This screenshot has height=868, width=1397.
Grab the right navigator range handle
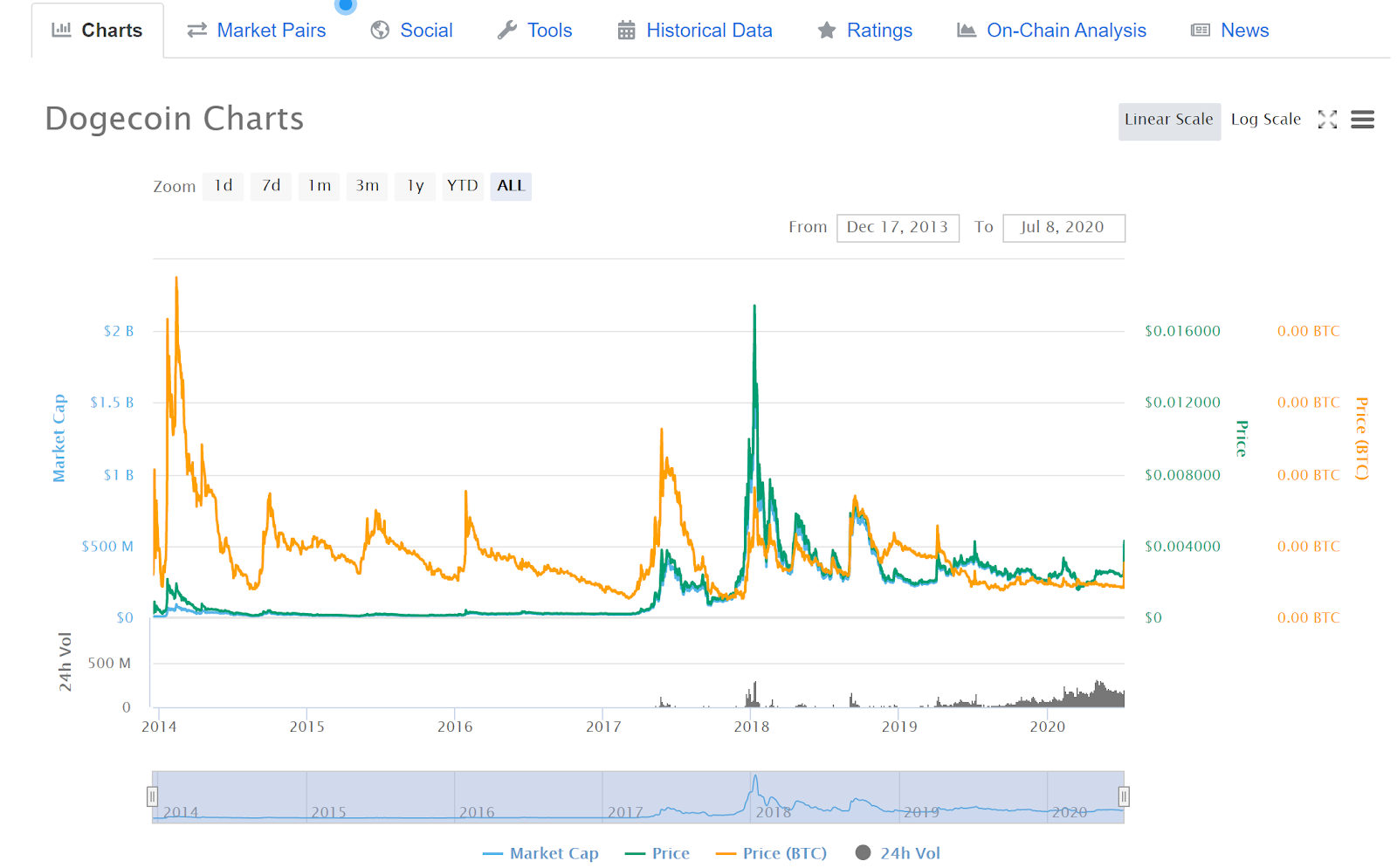(1124, 796)
